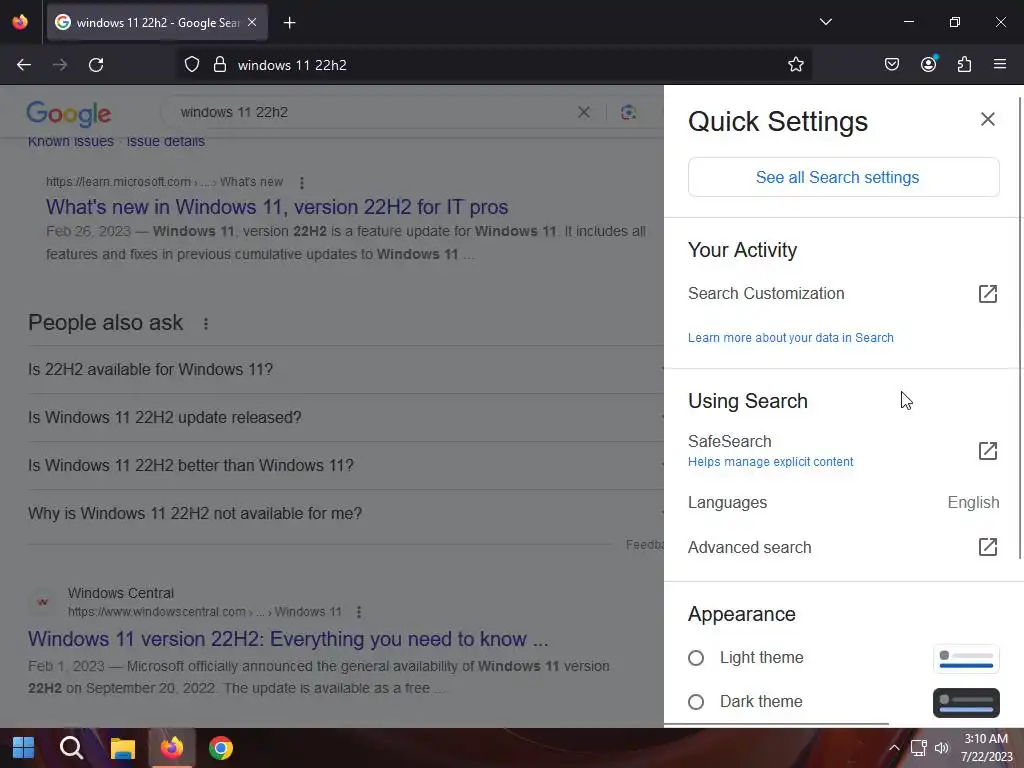Select the Dark theme radio button
The height and width of the screenshot is (768, 1024).
pyautogui.click(x=696, y=702)
